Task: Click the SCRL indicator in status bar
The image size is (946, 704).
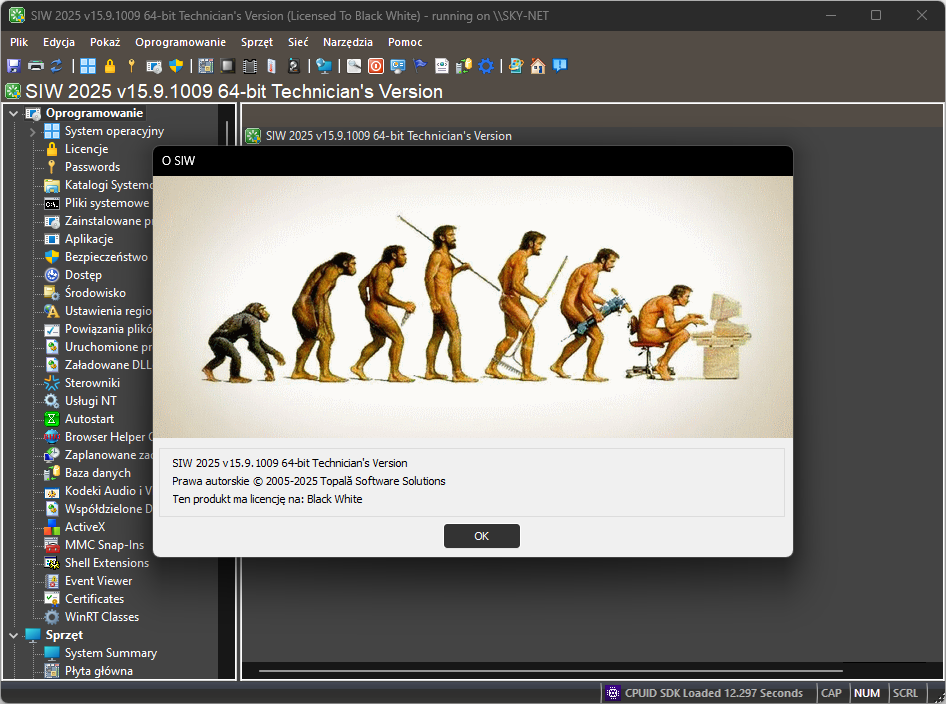Action: (x=905, y=693)
